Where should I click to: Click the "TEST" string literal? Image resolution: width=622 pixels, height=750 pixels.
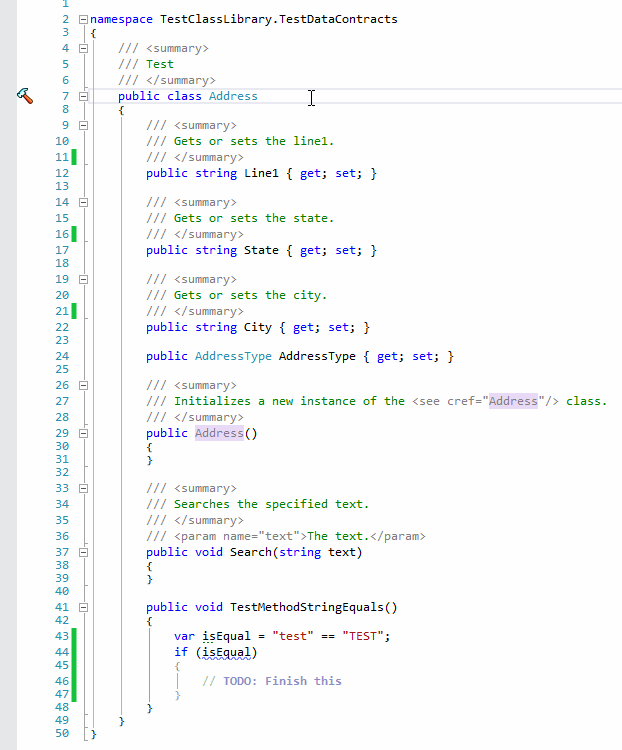(x=363, y=636)
